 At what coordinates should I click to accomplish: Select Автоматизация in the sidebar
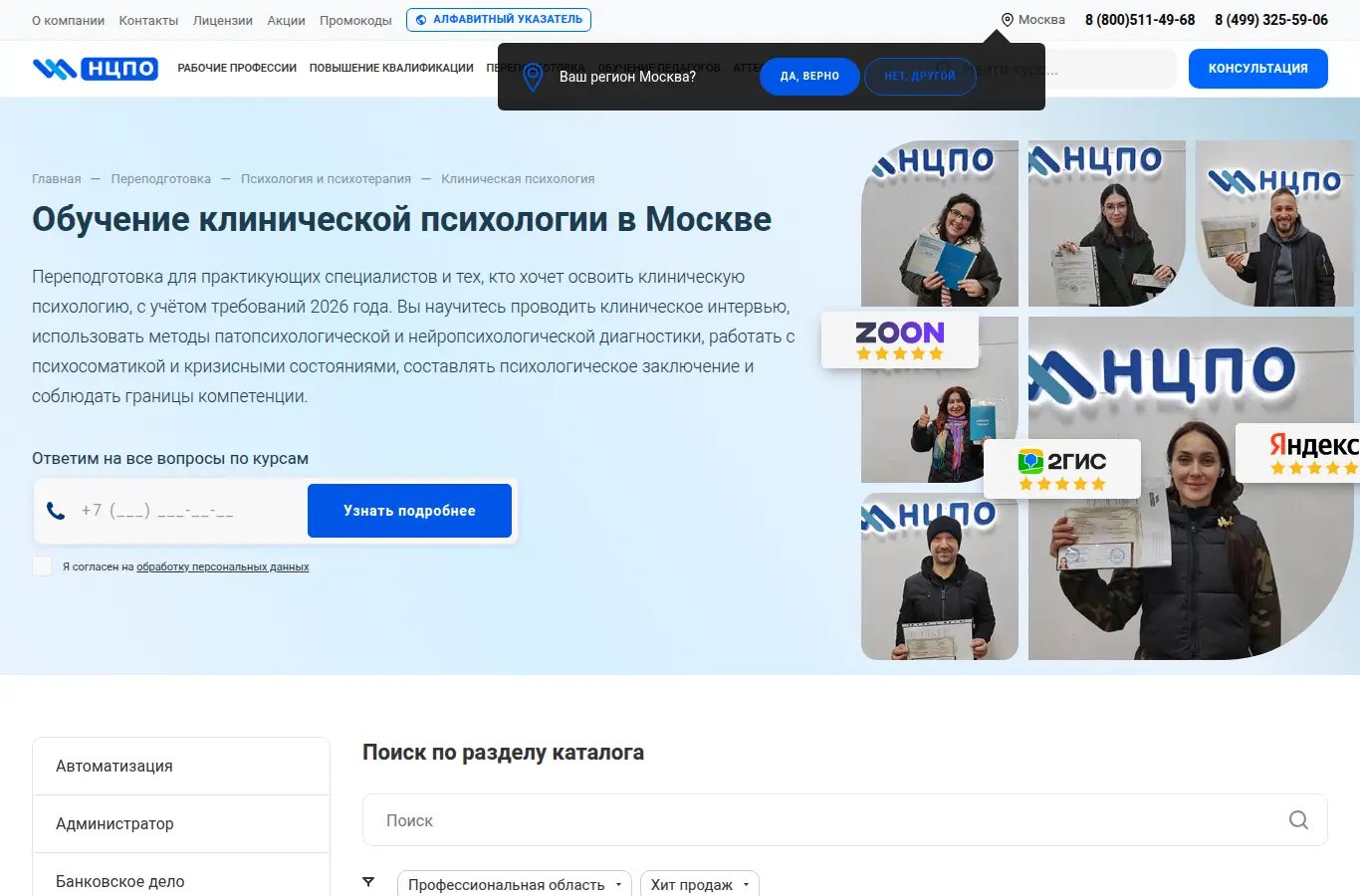(181, 766)
